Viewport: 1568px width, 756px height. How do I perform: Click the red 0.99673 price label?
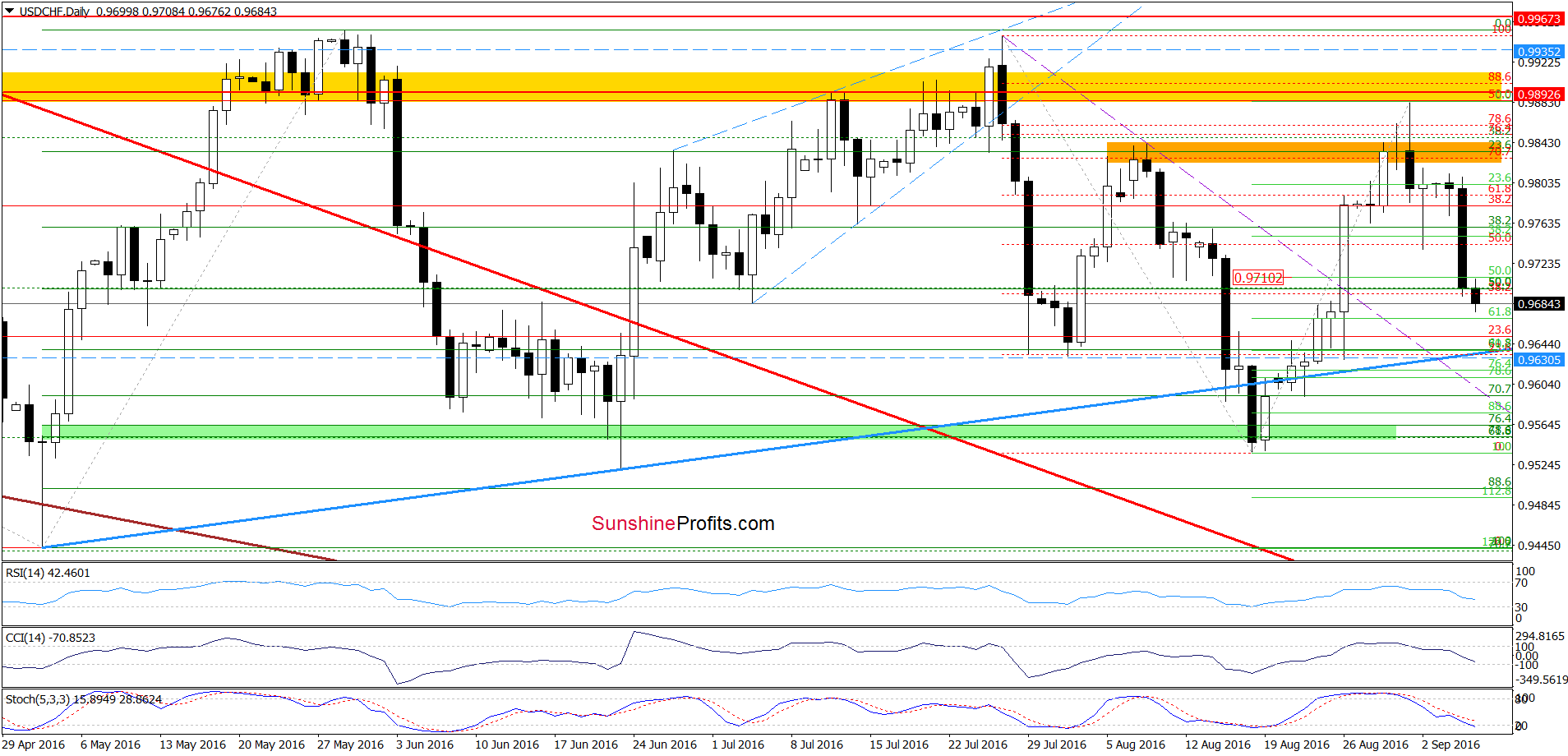point(1538,18)
